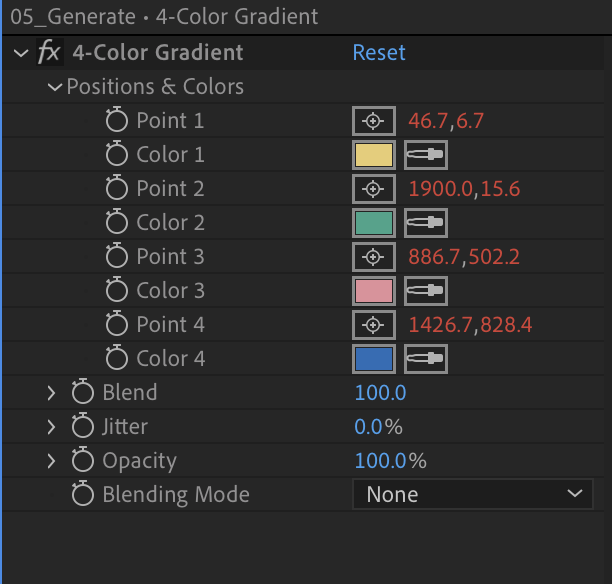This screenshot has height=584, width=612.
Task: Collapse the Positions & Colors group
Action: [x=55, y=87]
